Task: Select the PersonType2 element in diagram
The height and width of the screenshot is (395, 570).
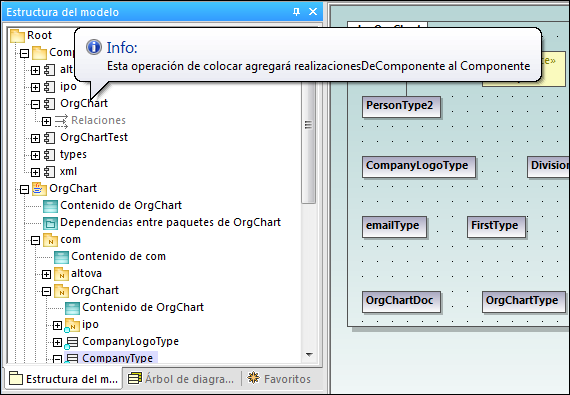Action: click(401, 106)
